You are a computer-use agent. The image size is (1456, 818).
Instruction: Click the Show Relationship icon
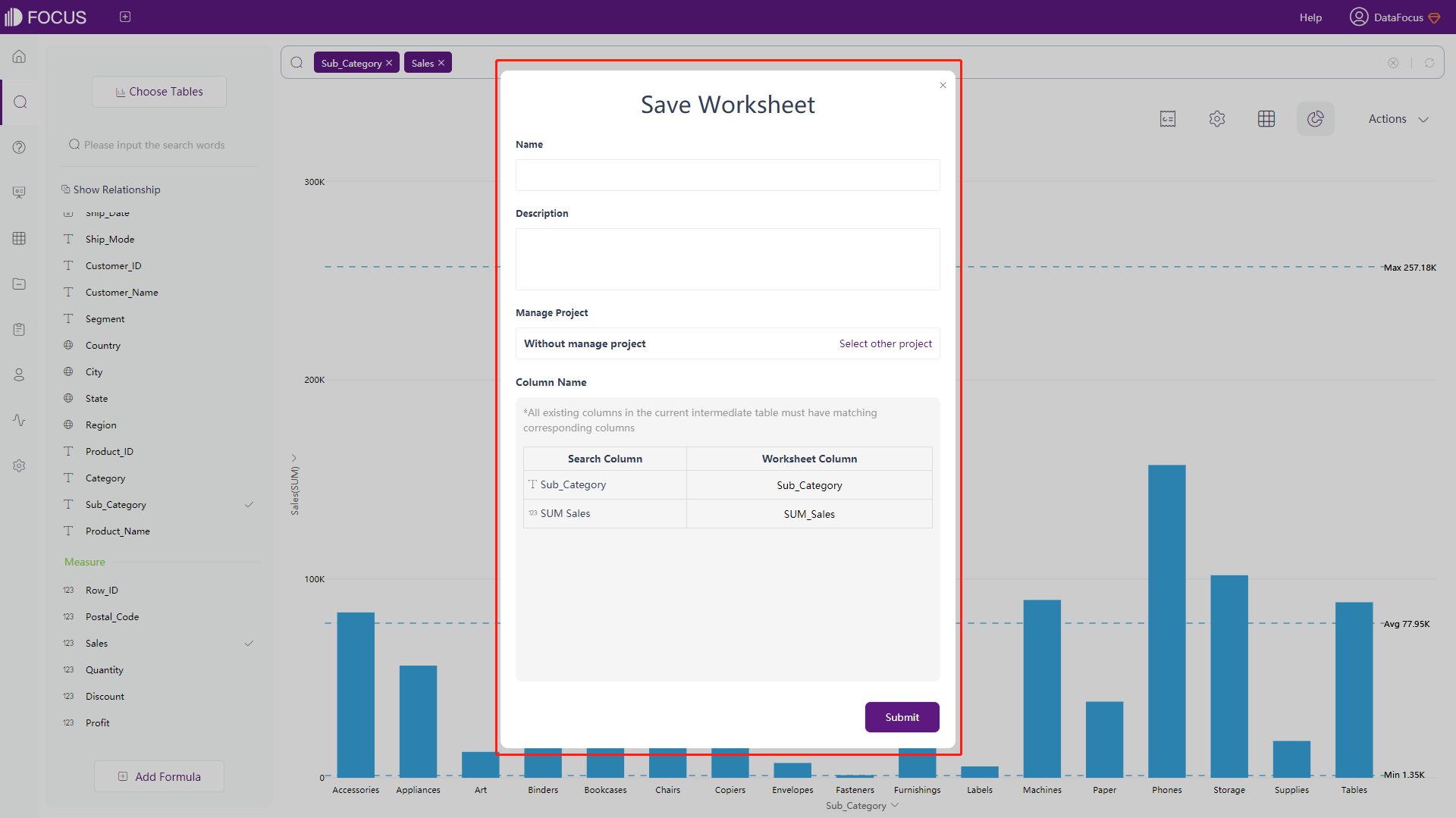click(66, 190)
